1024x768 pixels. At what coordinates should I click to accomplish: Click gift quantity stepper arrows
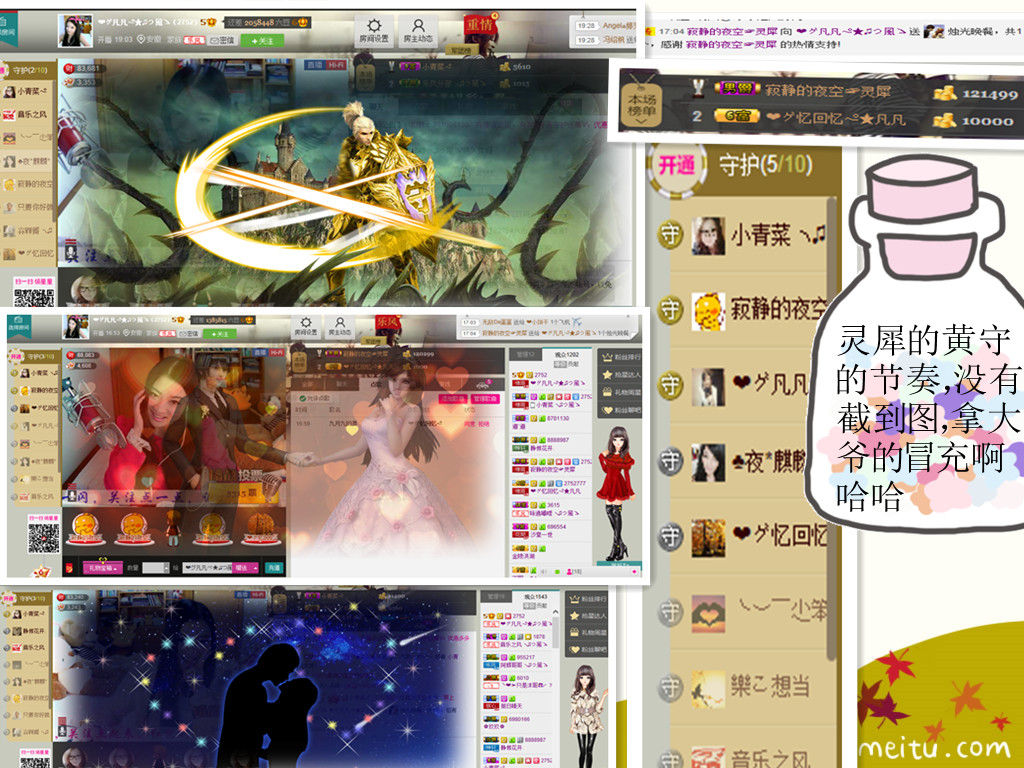pos(167,568)
